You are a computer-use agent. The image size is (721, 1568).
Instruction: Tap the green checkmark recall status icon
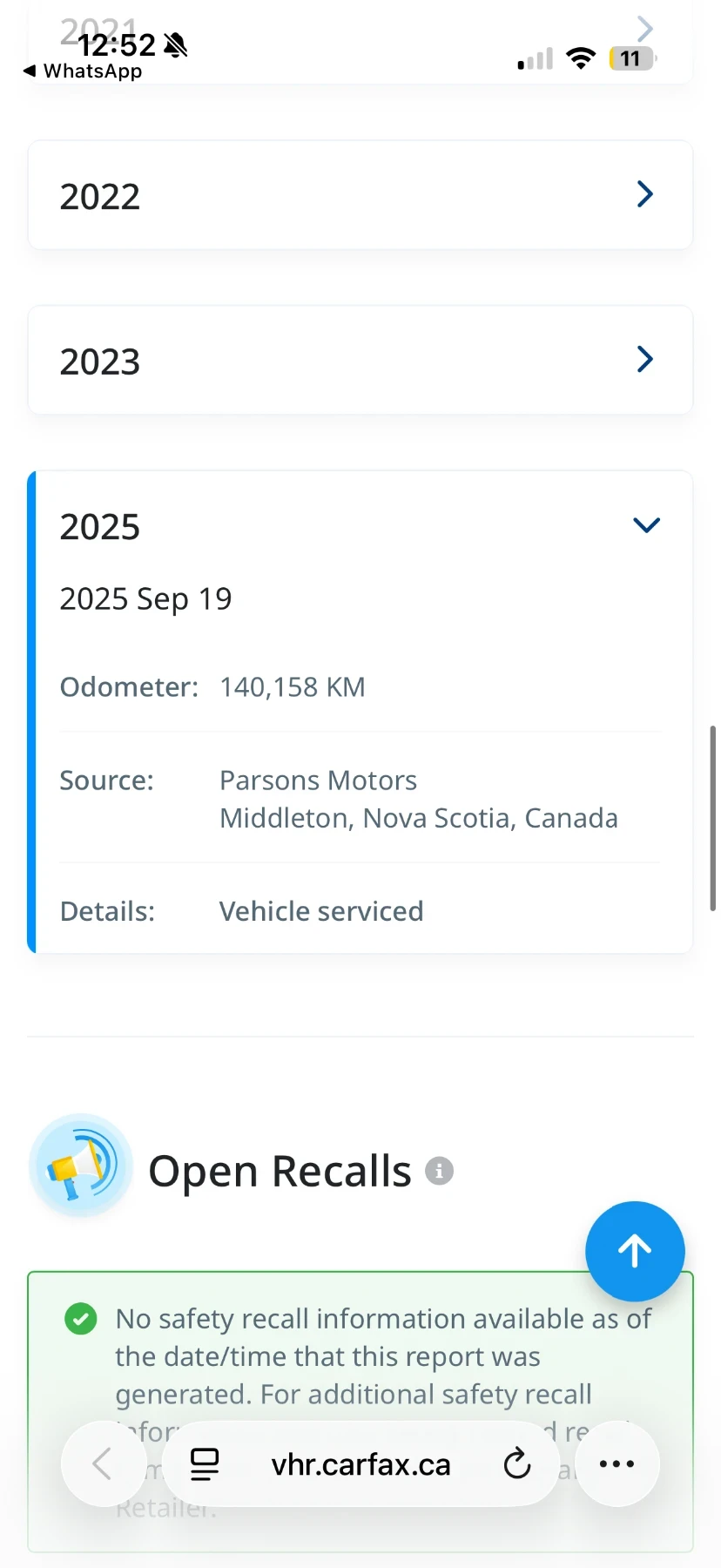coord(81,1319)
